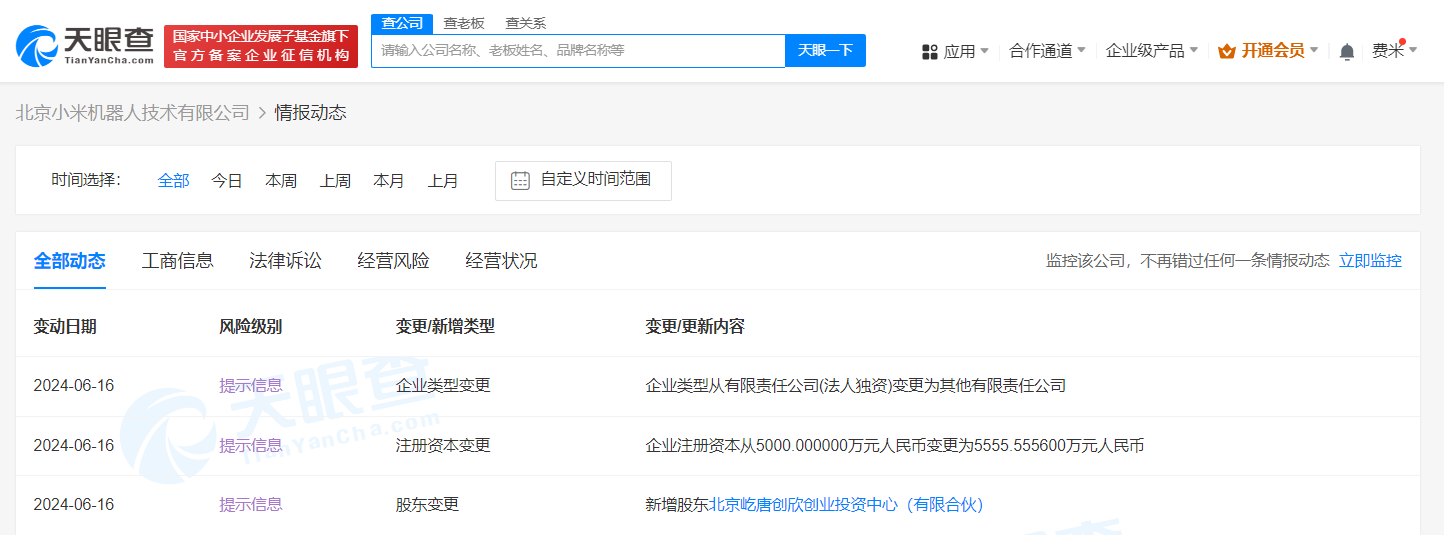Open the 北京小米机器人技术有限公司 breadcrumb link
Viewport: 1444px width, 535px height.
133,113
